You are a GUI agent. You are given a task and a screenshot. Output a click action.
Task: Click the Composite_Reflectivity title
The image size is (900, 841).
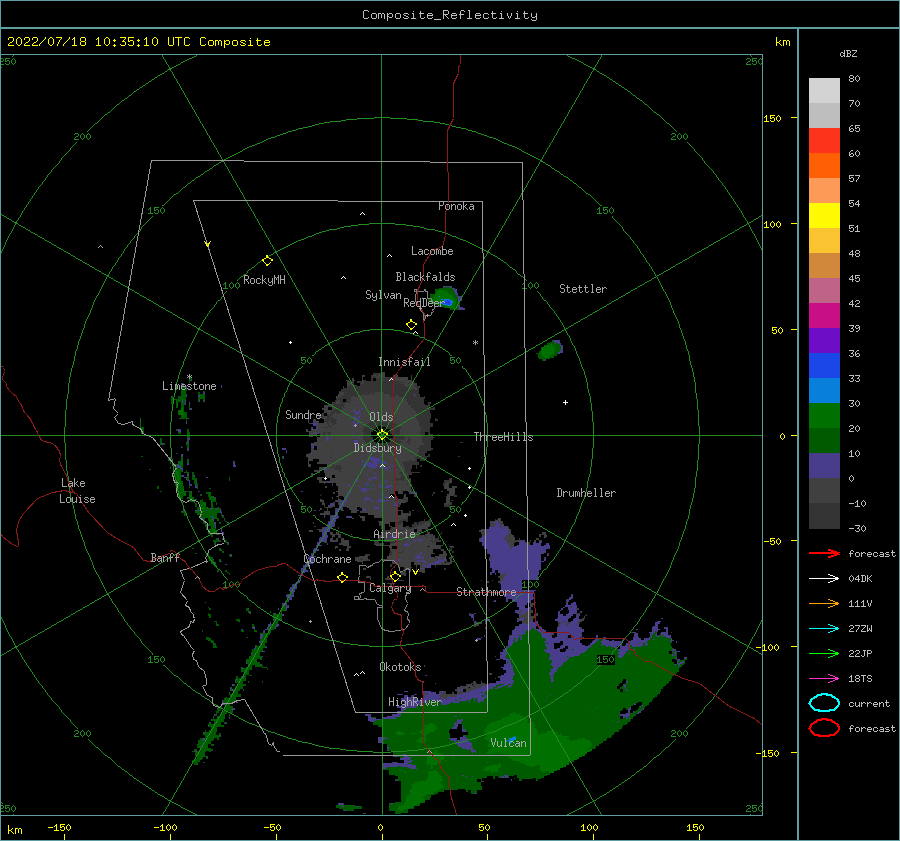click(x=450, y=15)
